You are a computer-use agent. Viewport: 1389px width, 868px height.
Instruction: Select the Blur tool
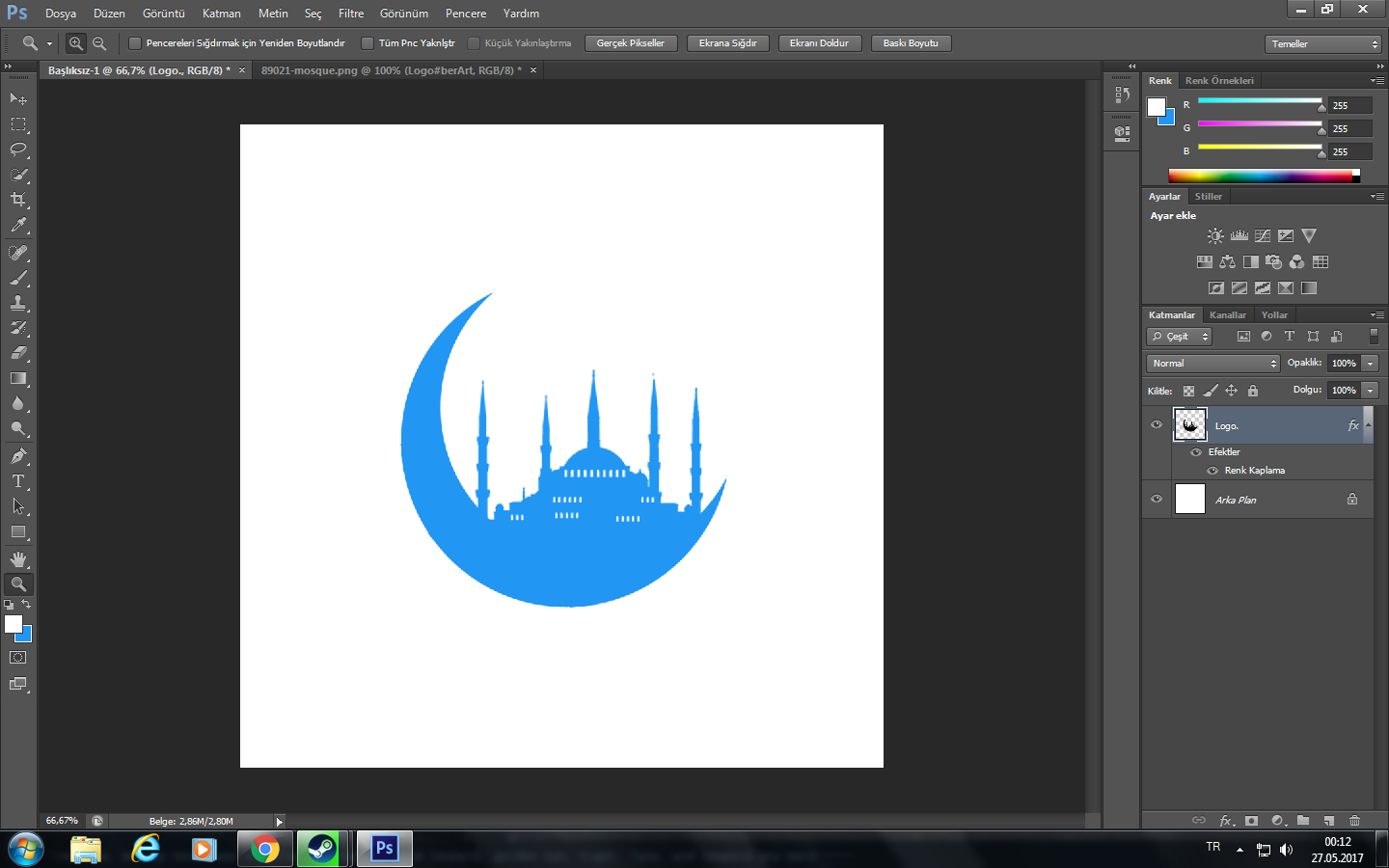click(18, 403)
